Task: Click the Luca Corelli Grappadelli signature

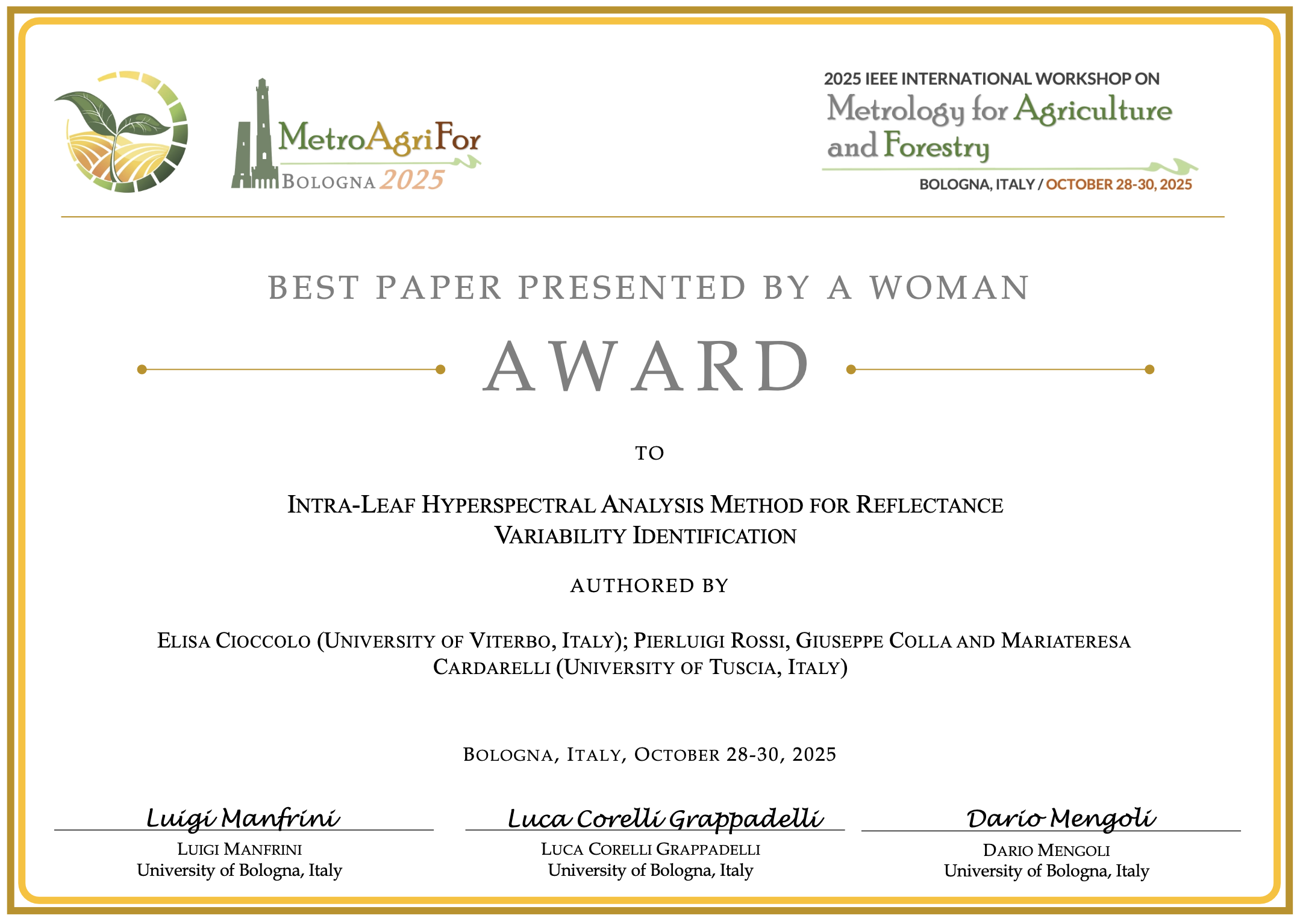Action: pyautogui.click(x=664, y=818)
